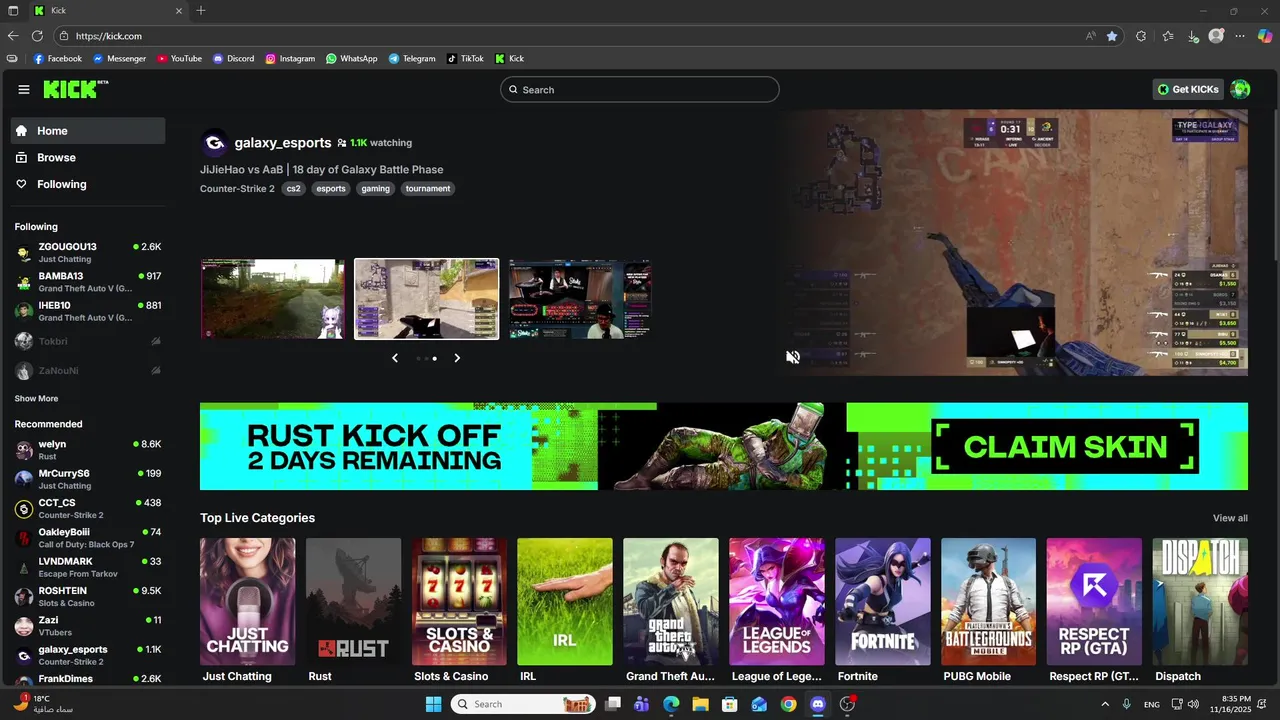
Task: Open PUBG Mobile category card
Action: pos(988,602)
